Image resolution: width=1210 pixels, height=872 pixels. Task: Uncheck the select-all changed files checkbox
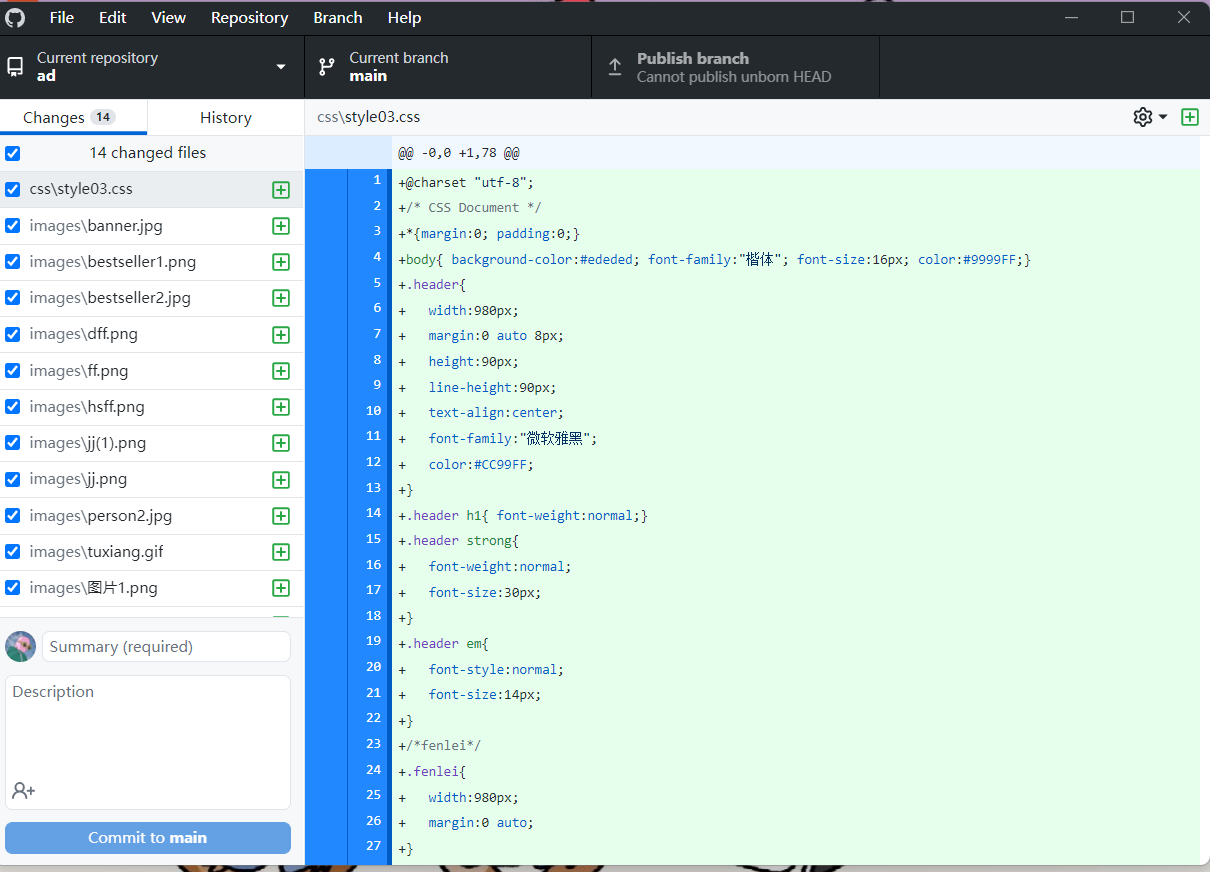pyautogui.click(x=12, y=153)
